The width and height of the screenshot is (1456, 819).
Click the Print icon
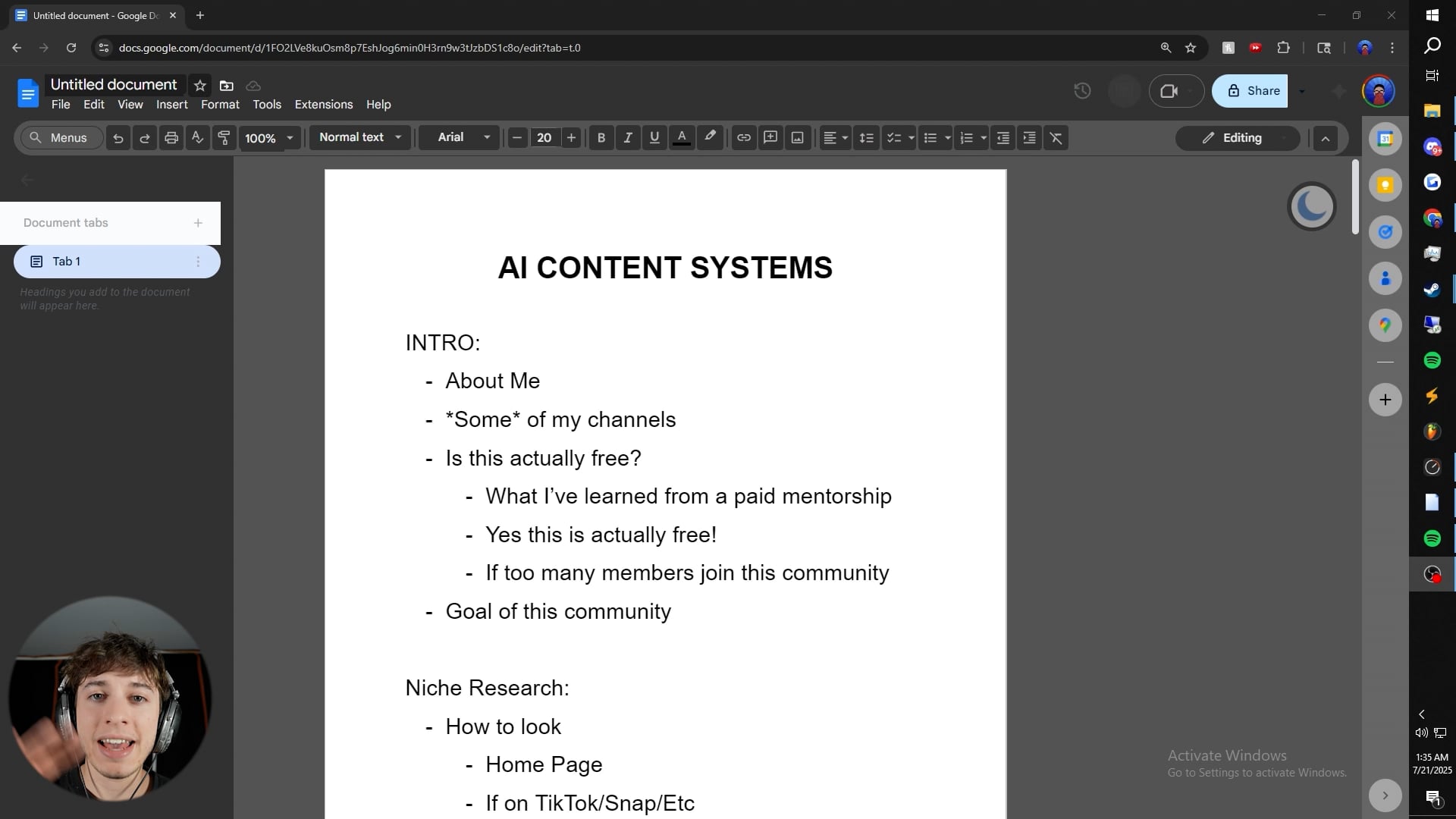[171, 138]
